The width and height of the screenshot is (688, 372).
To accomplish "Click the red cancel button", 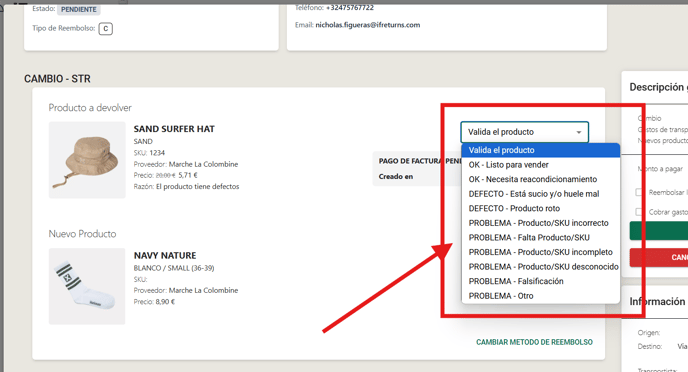I will point(659,257).
